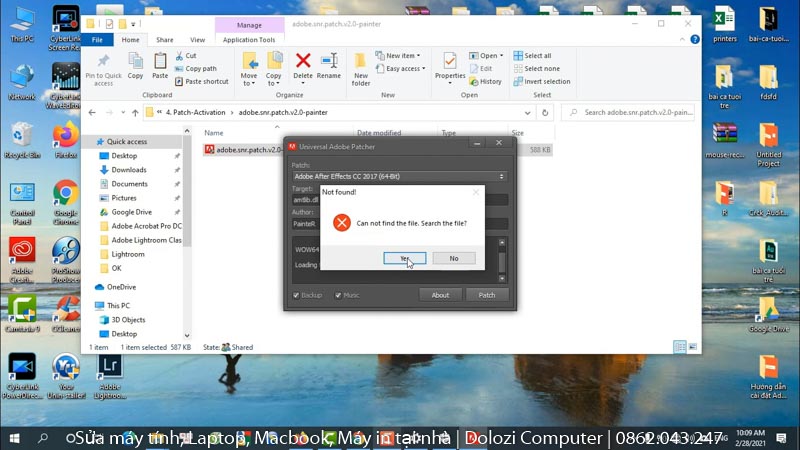Click the Pin to Quick access icon

(x=104, y=66)
